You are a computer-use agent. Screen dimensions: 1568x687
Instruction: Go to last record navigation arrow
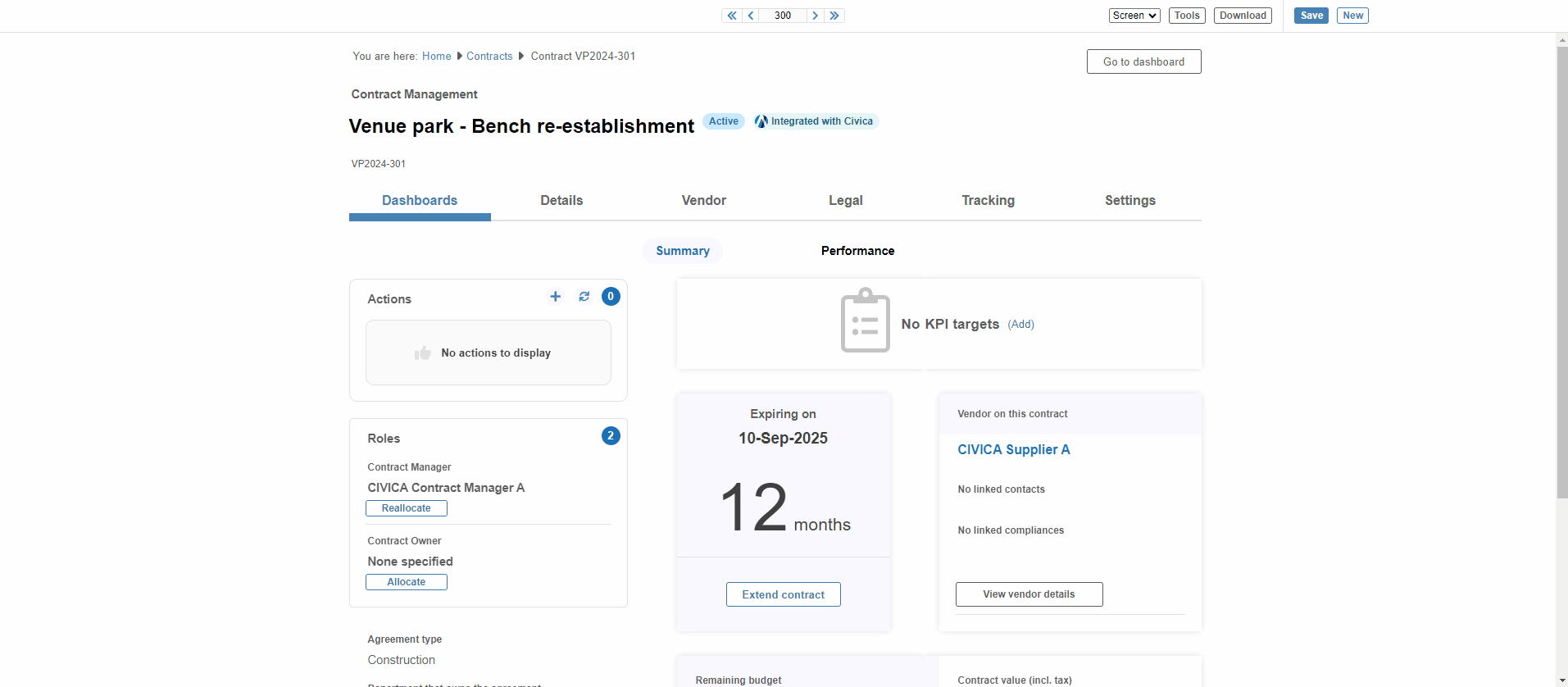[834, 16]
